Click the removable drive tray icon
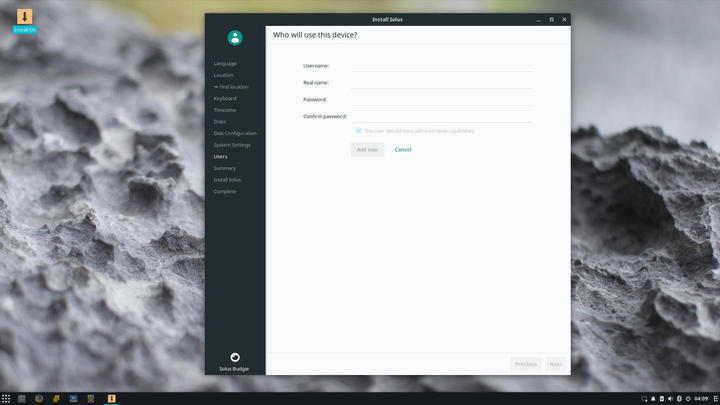720x405 pixels. tap(662, 399)
